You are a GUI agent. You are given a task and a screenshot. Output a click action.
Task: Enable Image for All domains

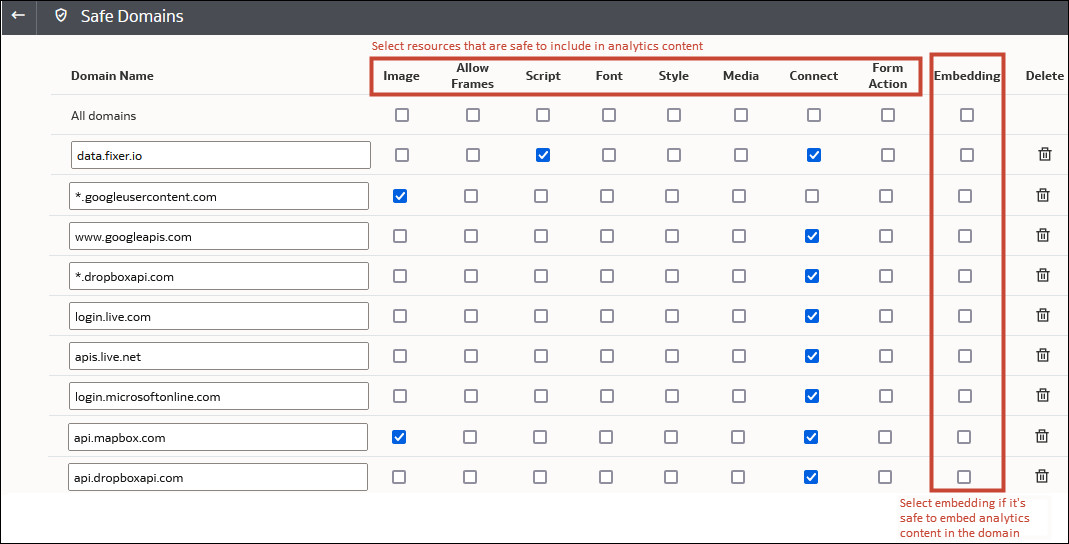point(402,115)
